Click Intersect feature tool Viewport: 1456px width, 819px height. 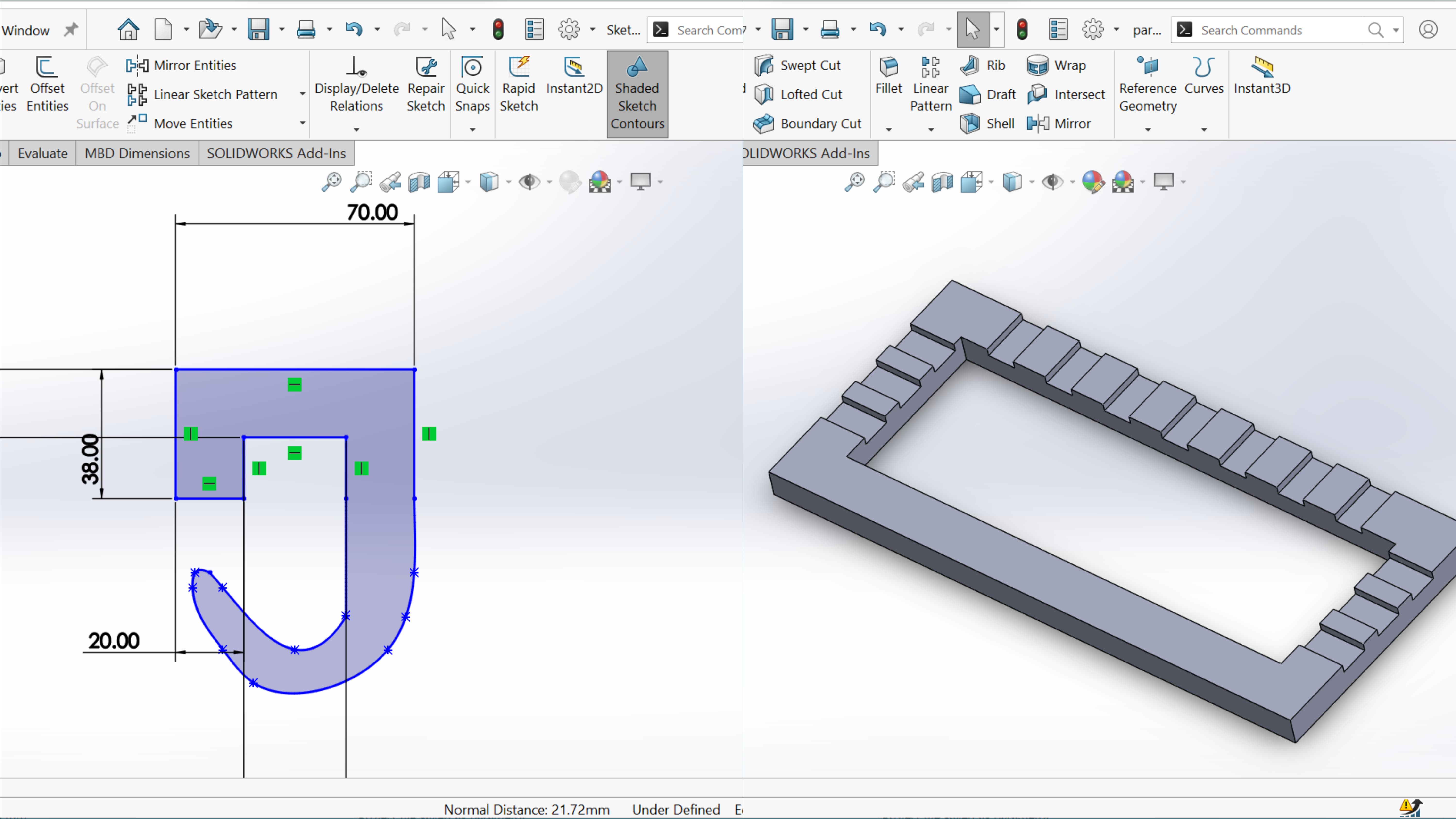pyautogui.click(x=1066, y=94)
